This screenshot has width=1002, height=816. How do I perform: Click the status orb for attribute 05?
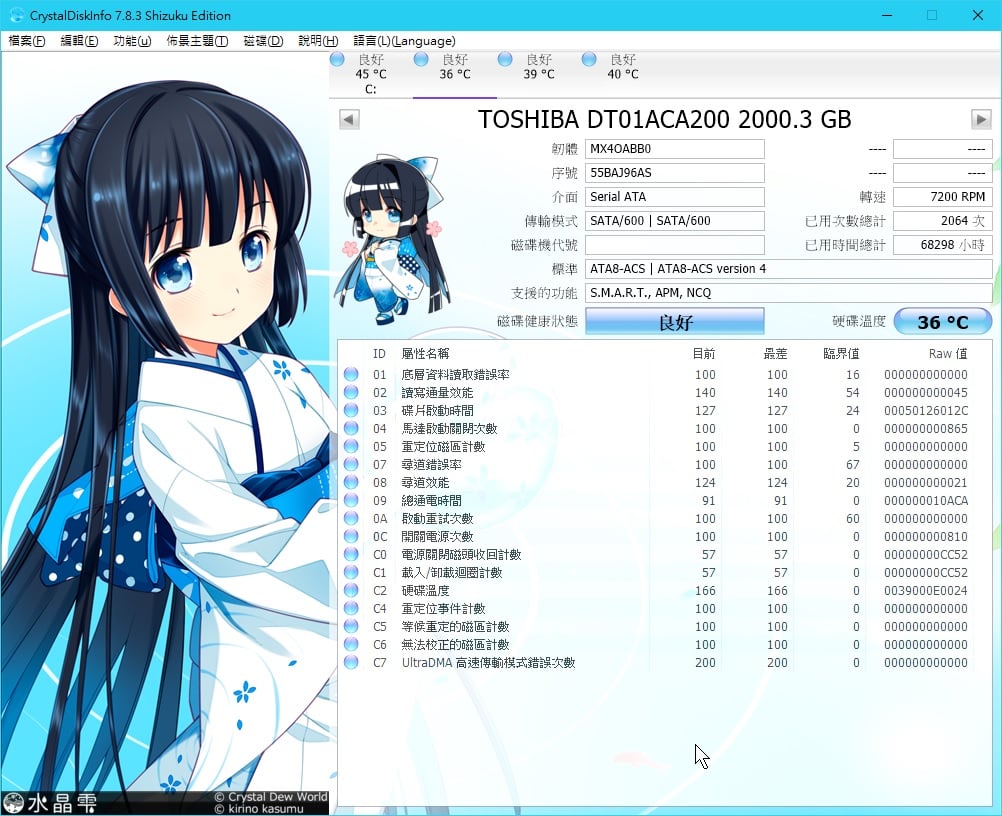point(351,446)
